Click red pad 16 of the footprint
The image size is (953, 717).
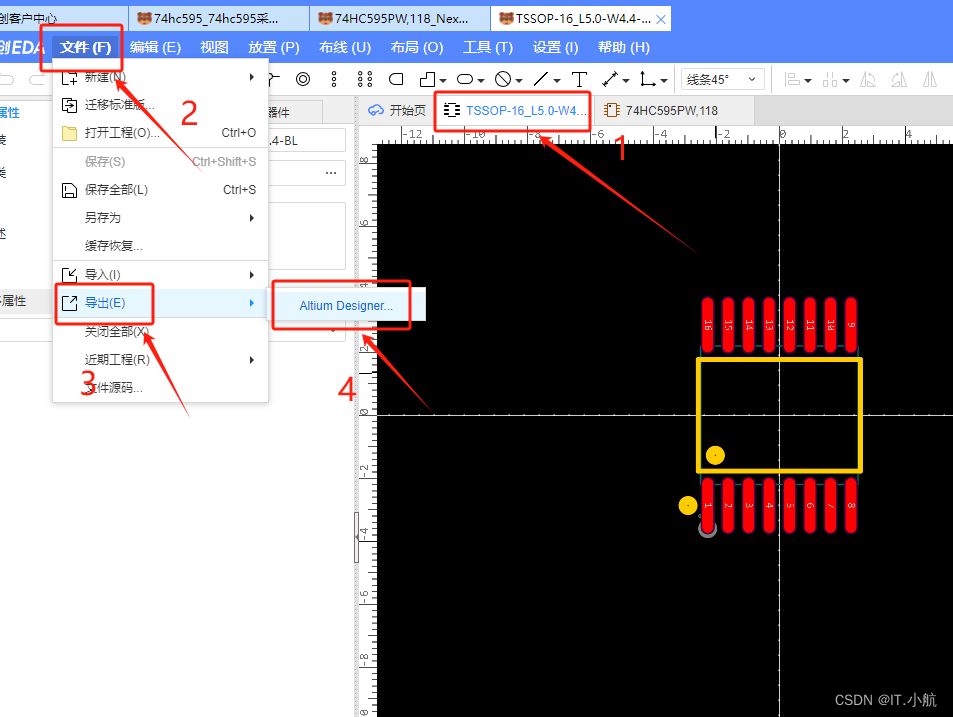point(707,325)
